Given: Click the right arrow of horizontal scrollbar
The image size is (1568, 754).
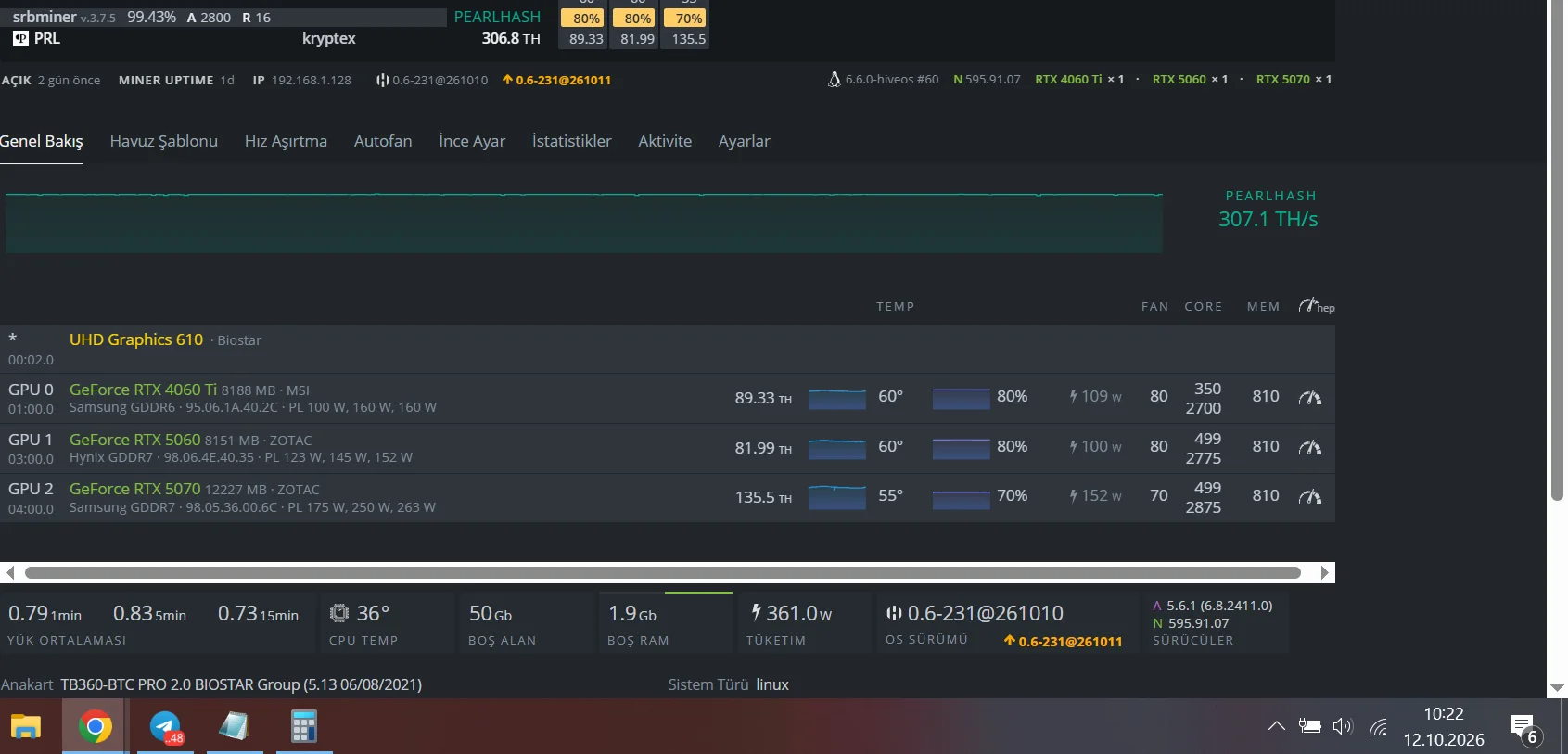Looking at the screenshot, I should (x=1324, y=573).
